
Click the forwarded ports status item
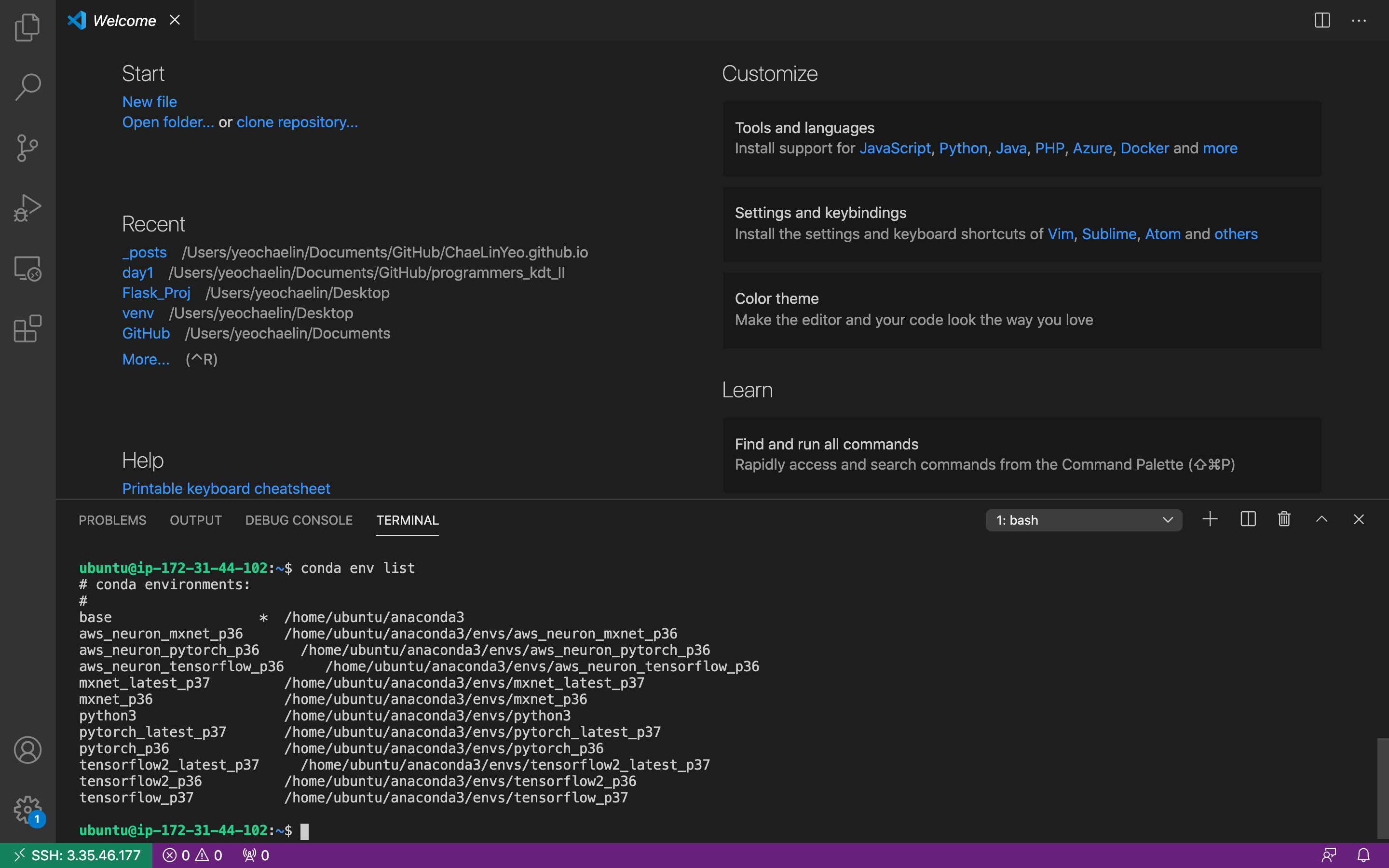pos(256,855)
